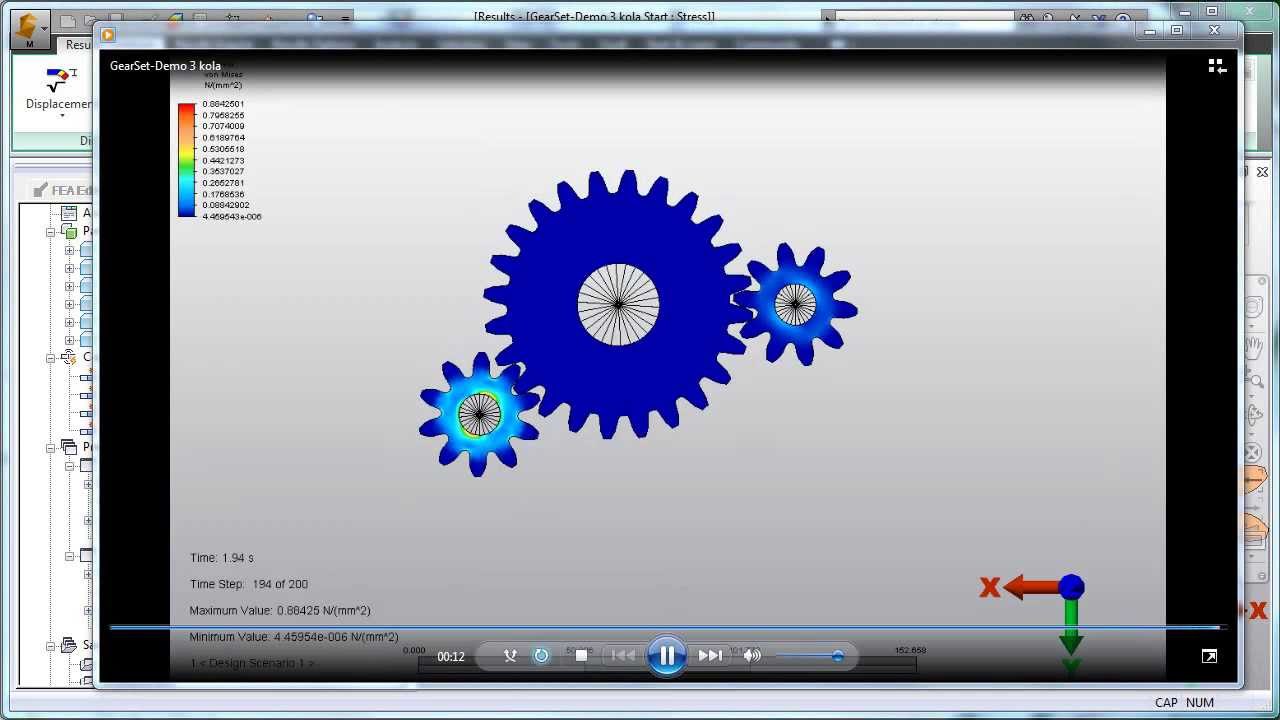Click the 'Time: 1.94 s' text

(222, 558)
